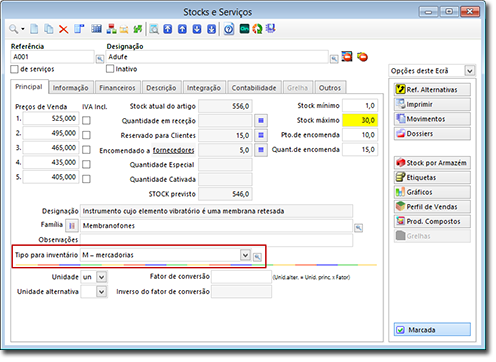The image size is (496, 362).
Task: Click the magnifier search icon in toolbar
Action: coord(13,29)
